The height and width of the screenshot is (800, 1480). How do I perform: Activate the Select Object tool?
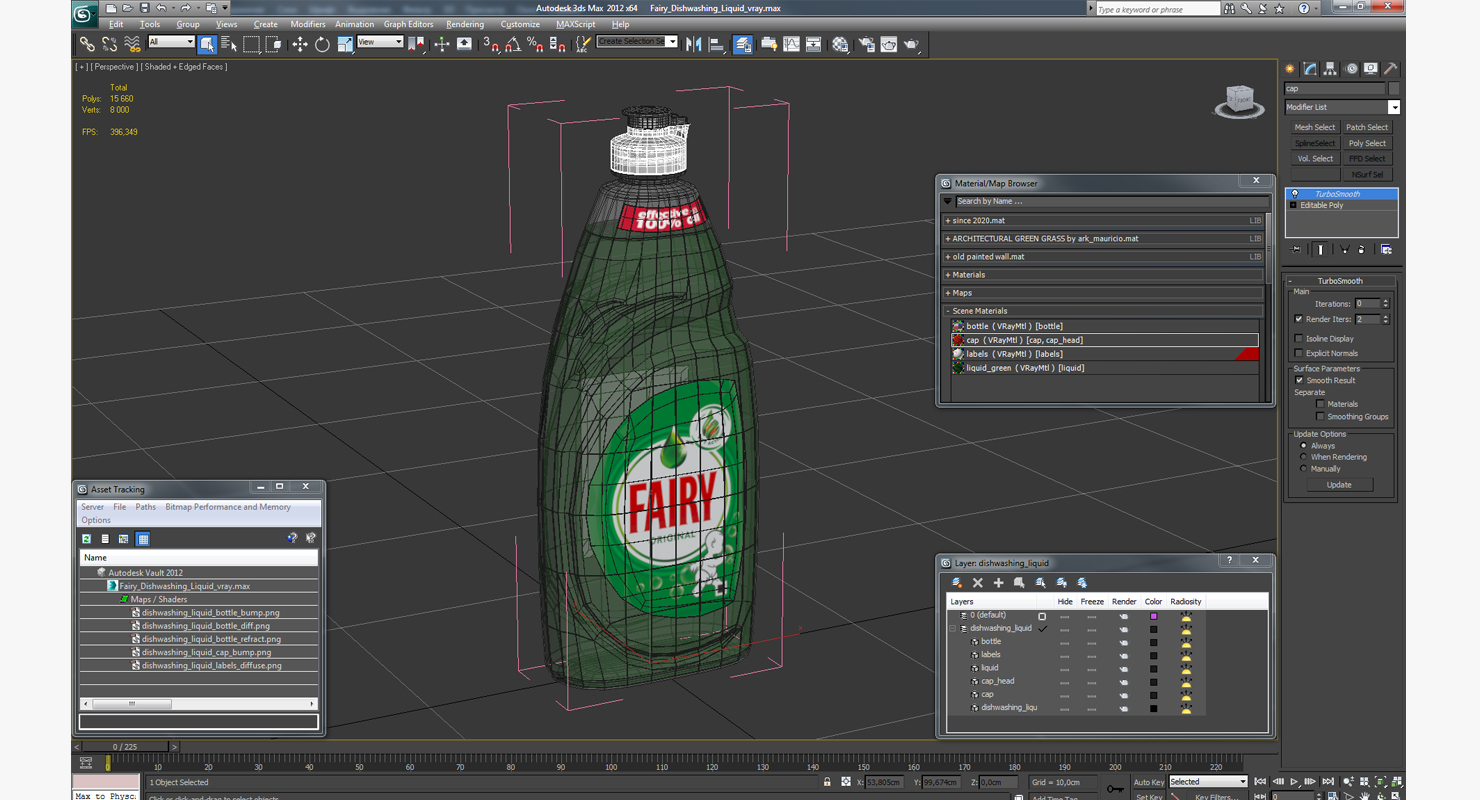click(x=207, y=44)
